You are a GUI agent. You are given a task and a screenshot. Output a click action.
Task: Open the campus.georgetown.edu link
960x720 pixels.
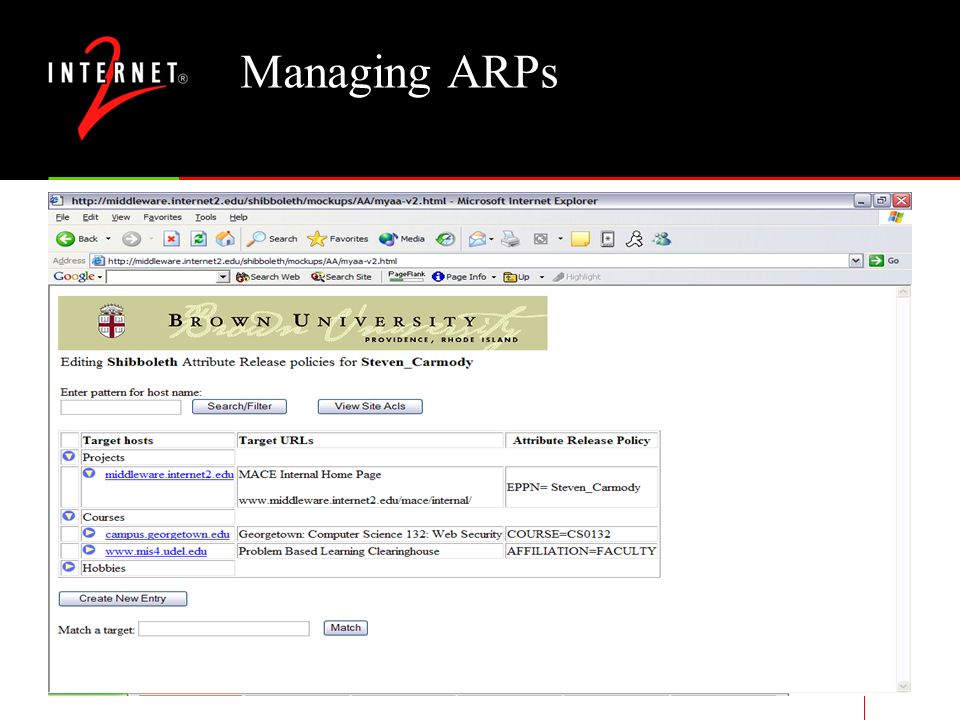coord(167,534)
